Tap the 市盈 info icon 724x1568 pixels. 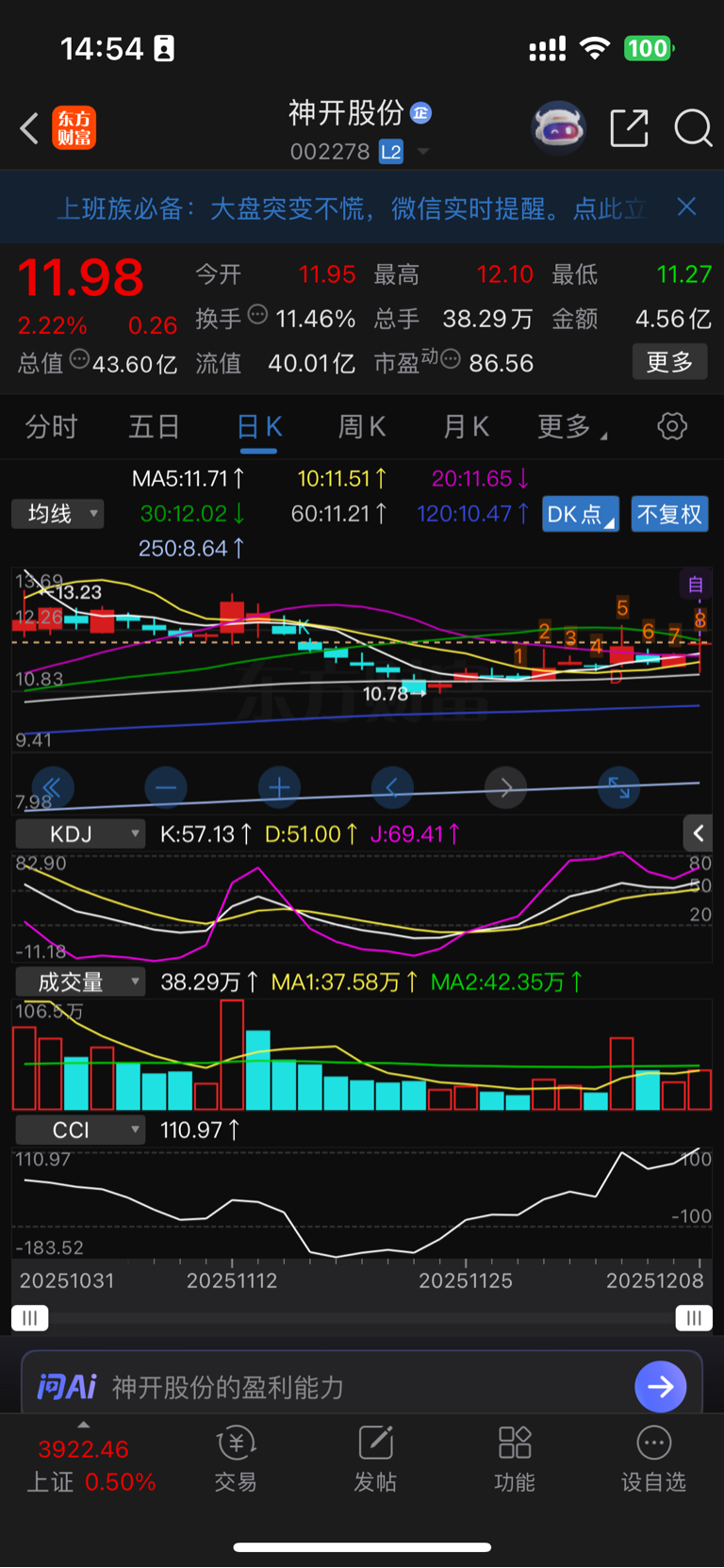(451, 358)
